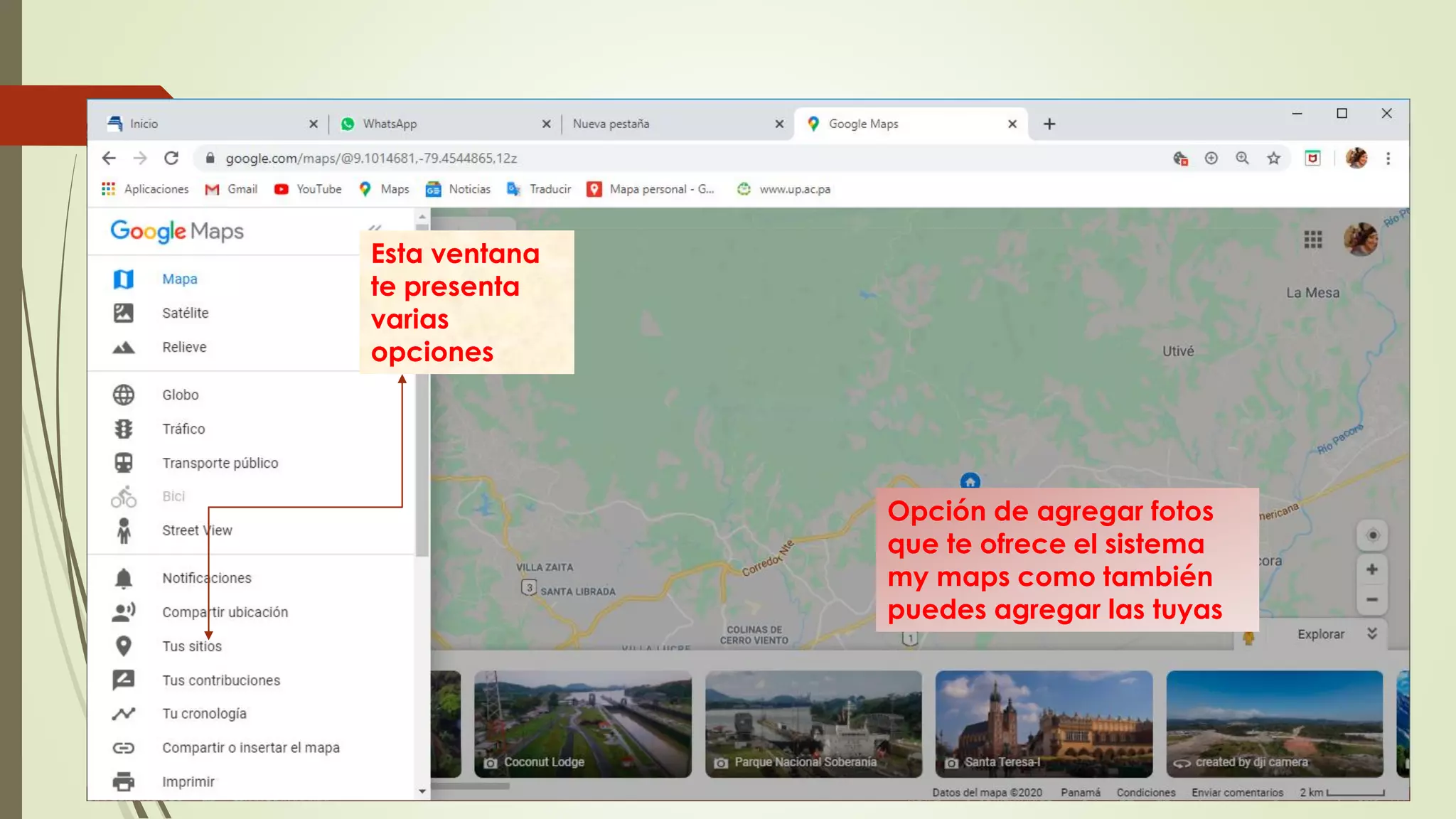This screenshot has height=819, width=1456.
Task: Switch to Satélite view
Action: [x=185, y=313]
